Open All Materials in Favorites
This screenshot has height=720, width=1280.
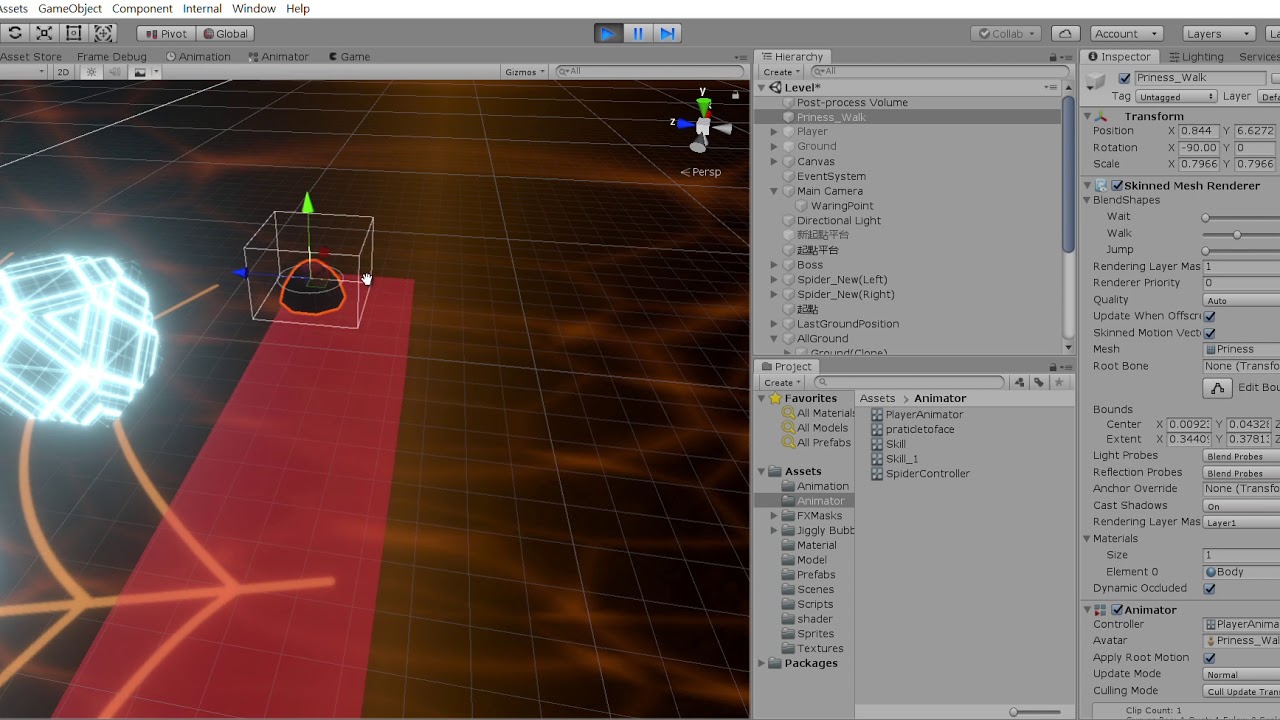tap(819, 413)
